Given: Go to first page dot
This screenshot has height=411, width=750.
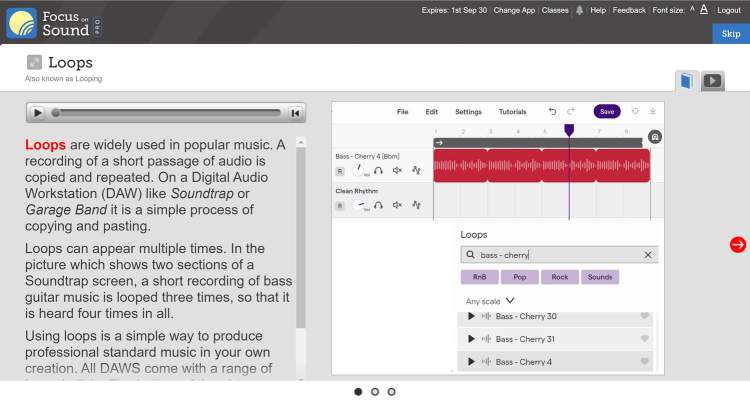Looking at the screenshot, I should (358, 392).
